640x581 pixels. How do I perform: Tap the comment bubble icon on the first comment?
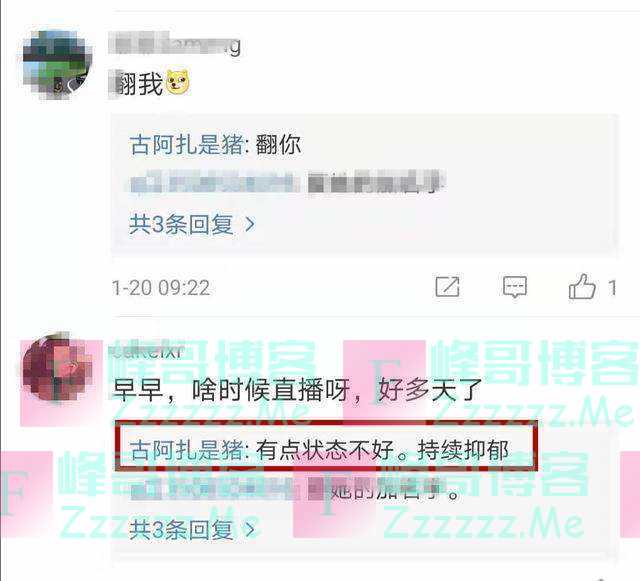point(514,287)
